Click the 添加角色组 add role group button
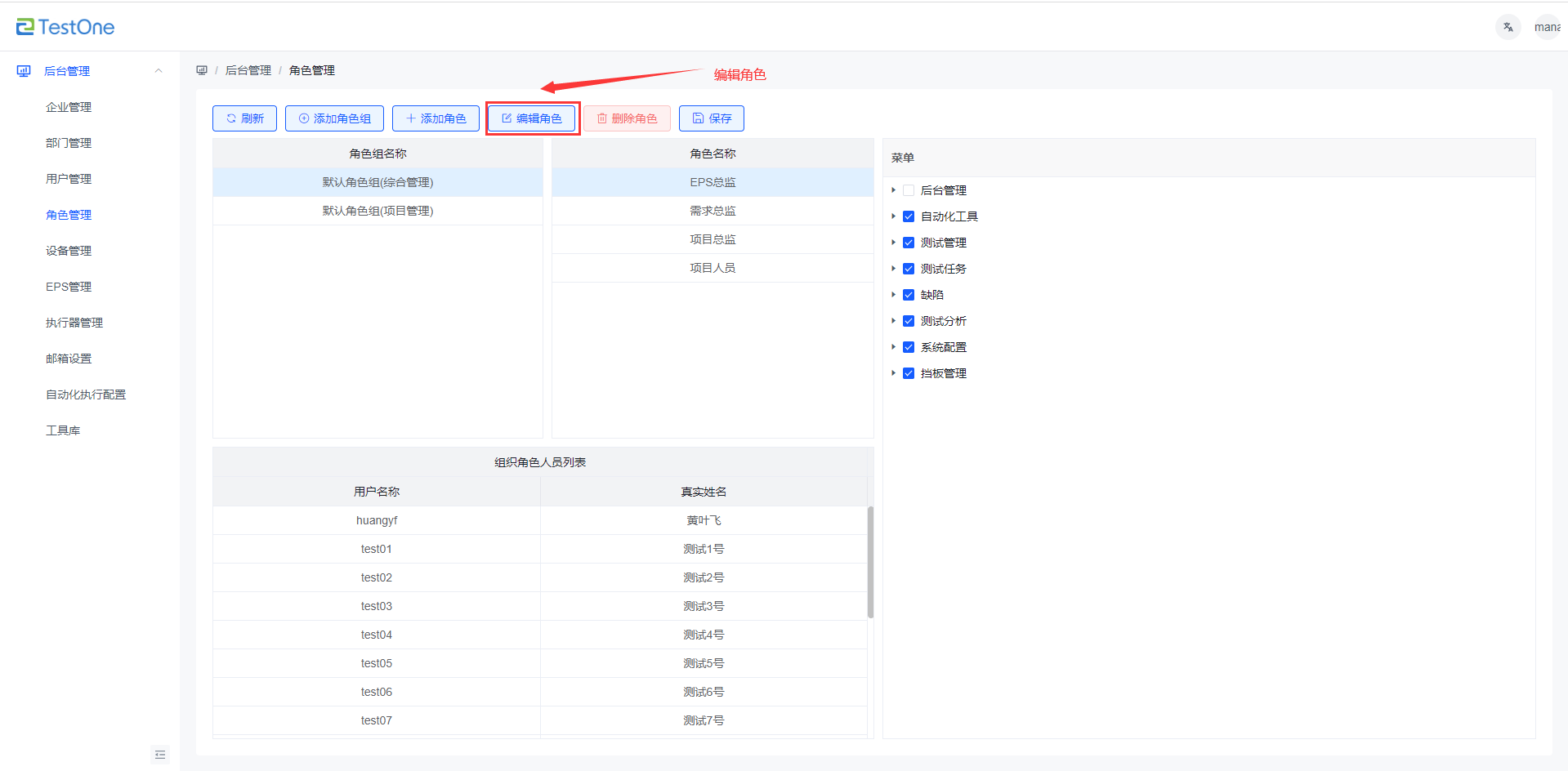 (335, 118)
